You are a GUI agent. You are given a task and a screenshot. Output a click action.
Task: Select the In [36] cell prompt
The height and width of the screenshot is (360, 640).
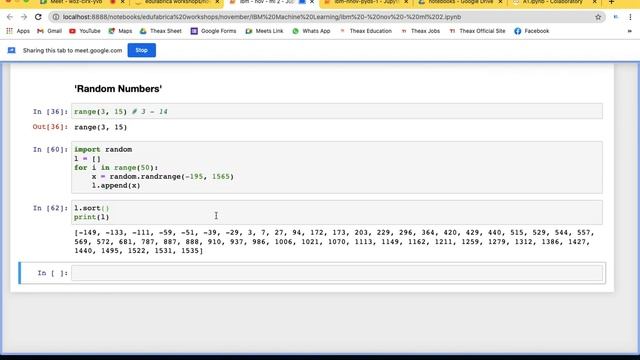point(50,111)
